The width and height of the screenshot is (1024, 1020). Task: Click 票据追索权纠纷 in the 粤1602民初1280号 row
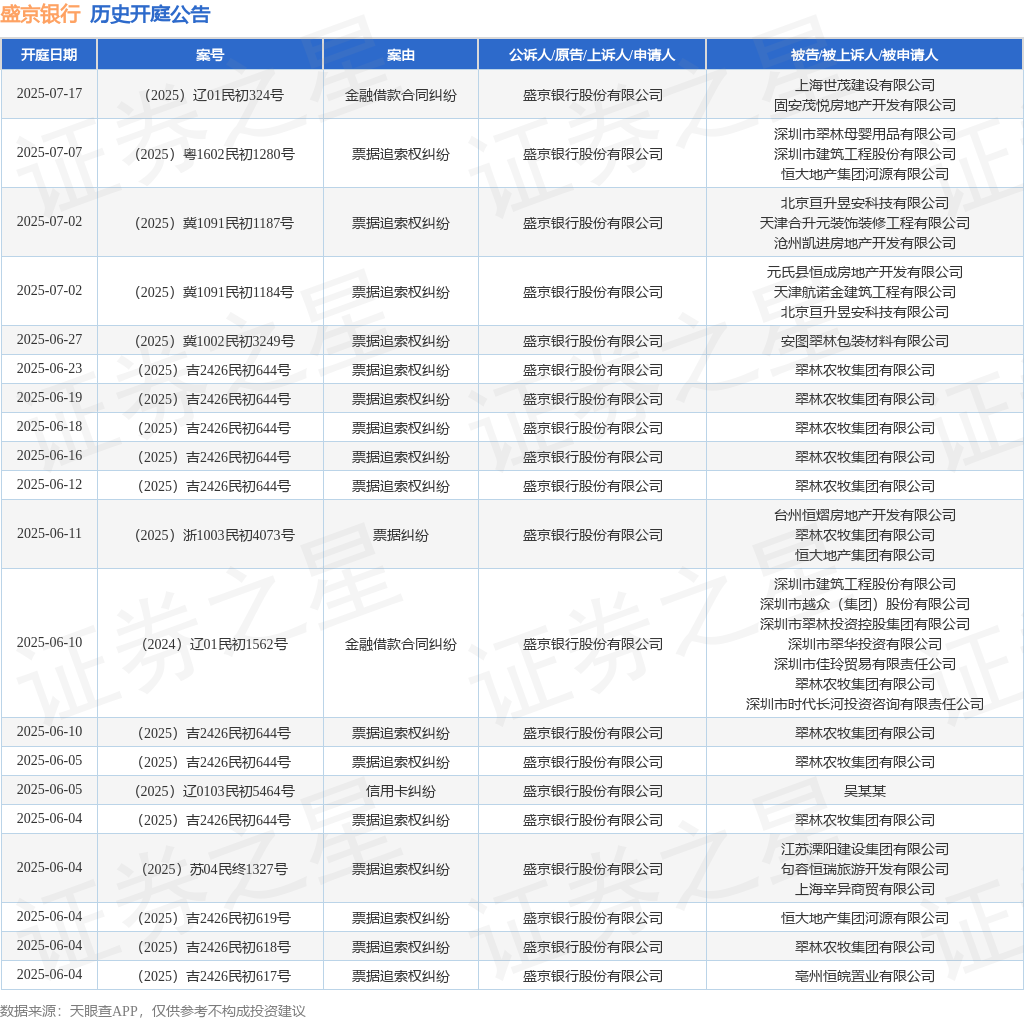pyautogui.click(x=400, y=154)
